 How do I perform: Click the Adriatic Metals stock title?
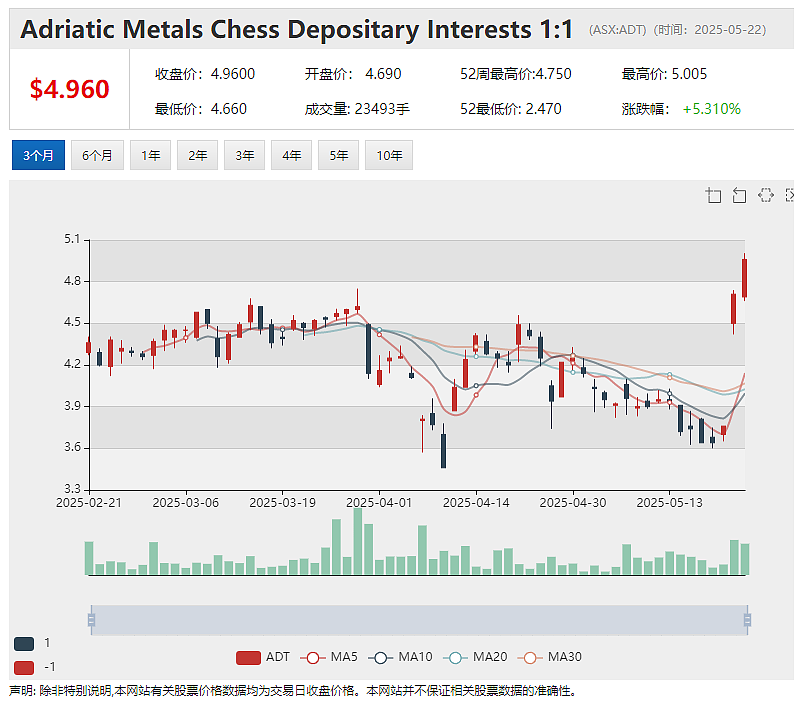[x=296, y=29]
